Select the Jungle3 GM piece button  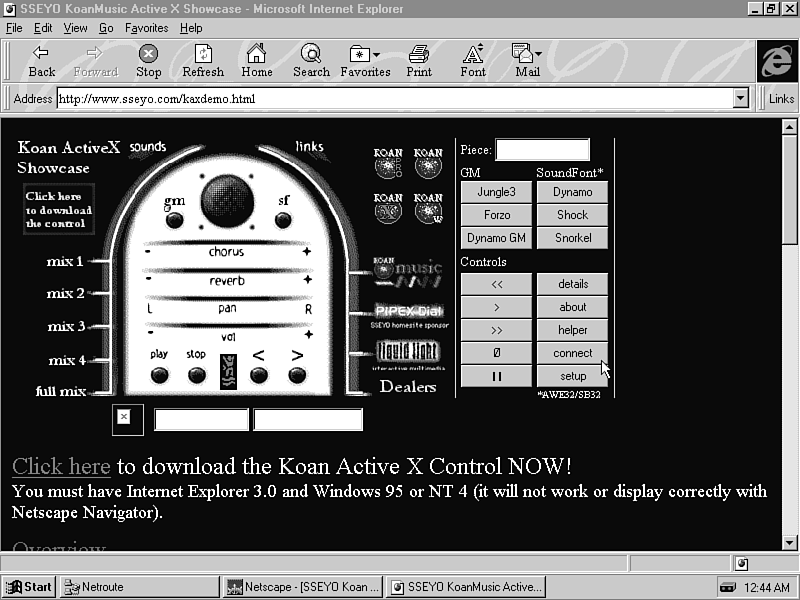(x=496, y=192)
